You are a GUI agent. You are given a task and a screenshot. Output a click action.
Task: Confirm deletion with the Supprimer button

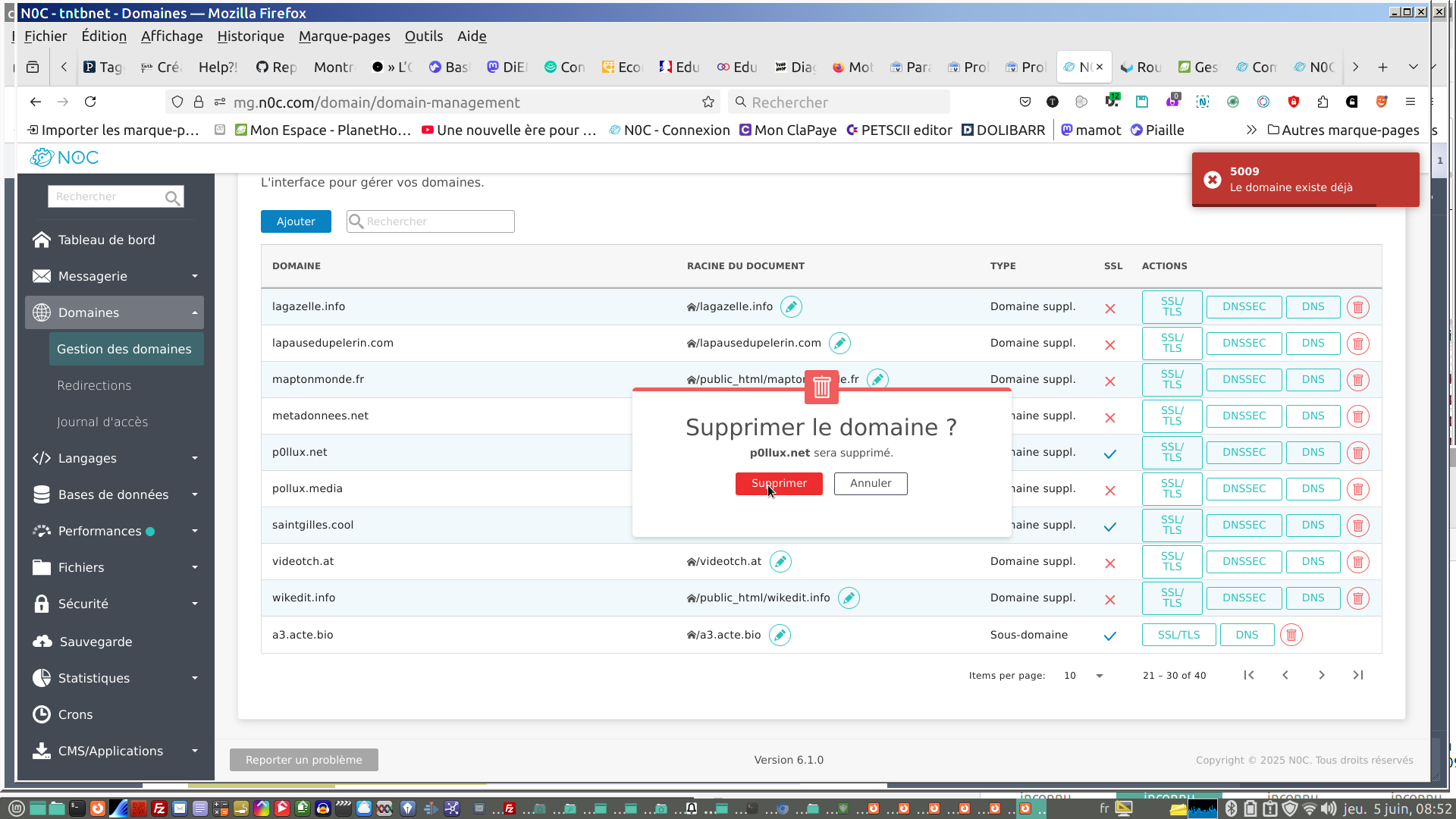point(778,483)
